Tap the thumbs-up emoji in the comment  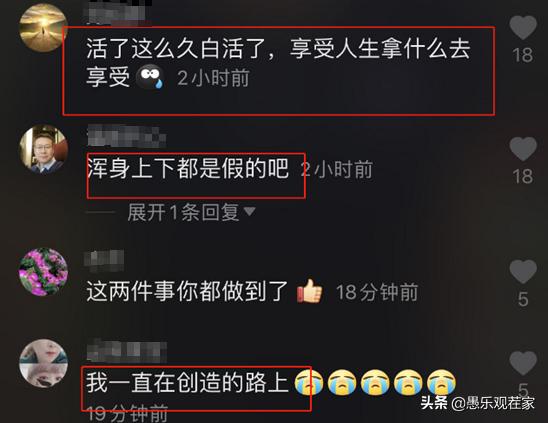pos(309,291)
